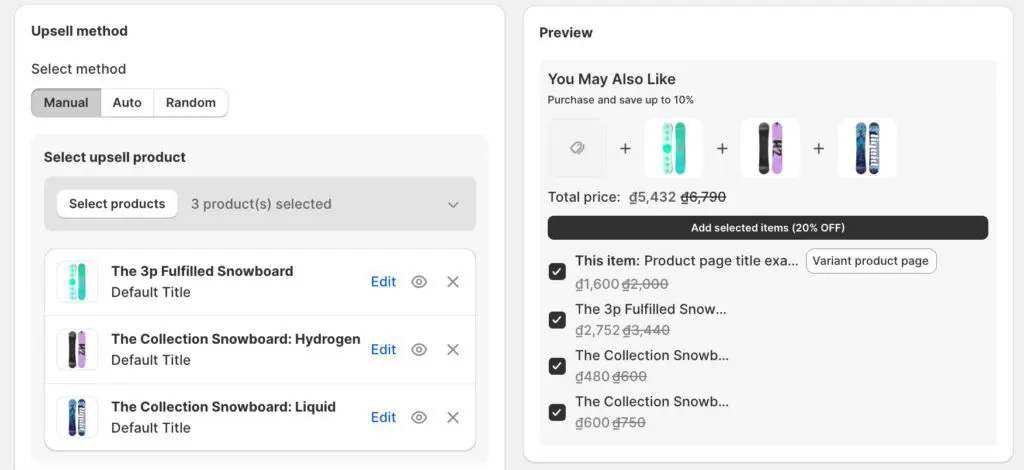Click blue Liquid snowboard image in preview
Viewport: 1024px width, 470px height.
(x=867, y=148)
